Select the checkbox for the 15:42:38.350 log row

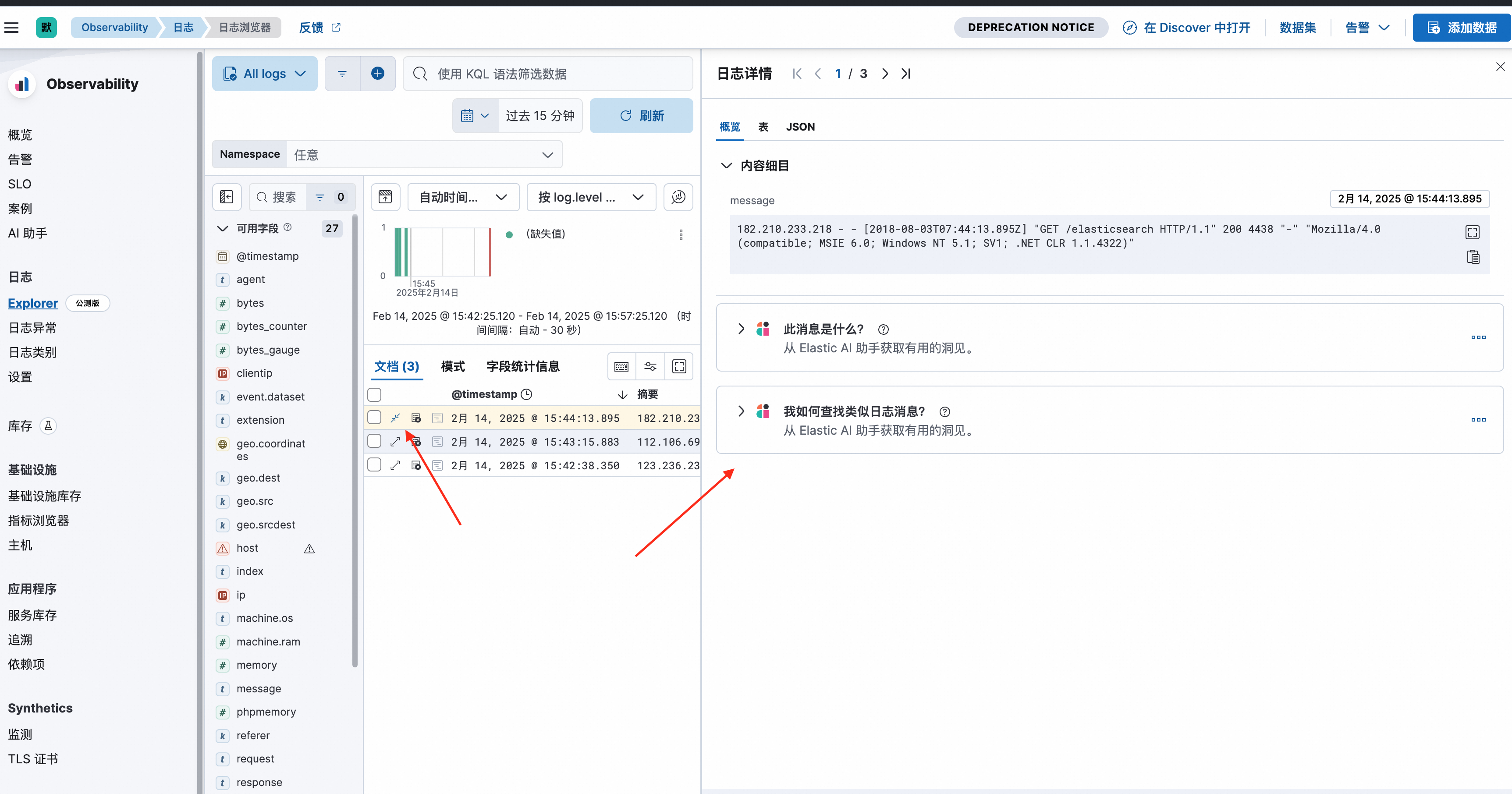click(x=374, y=465)
